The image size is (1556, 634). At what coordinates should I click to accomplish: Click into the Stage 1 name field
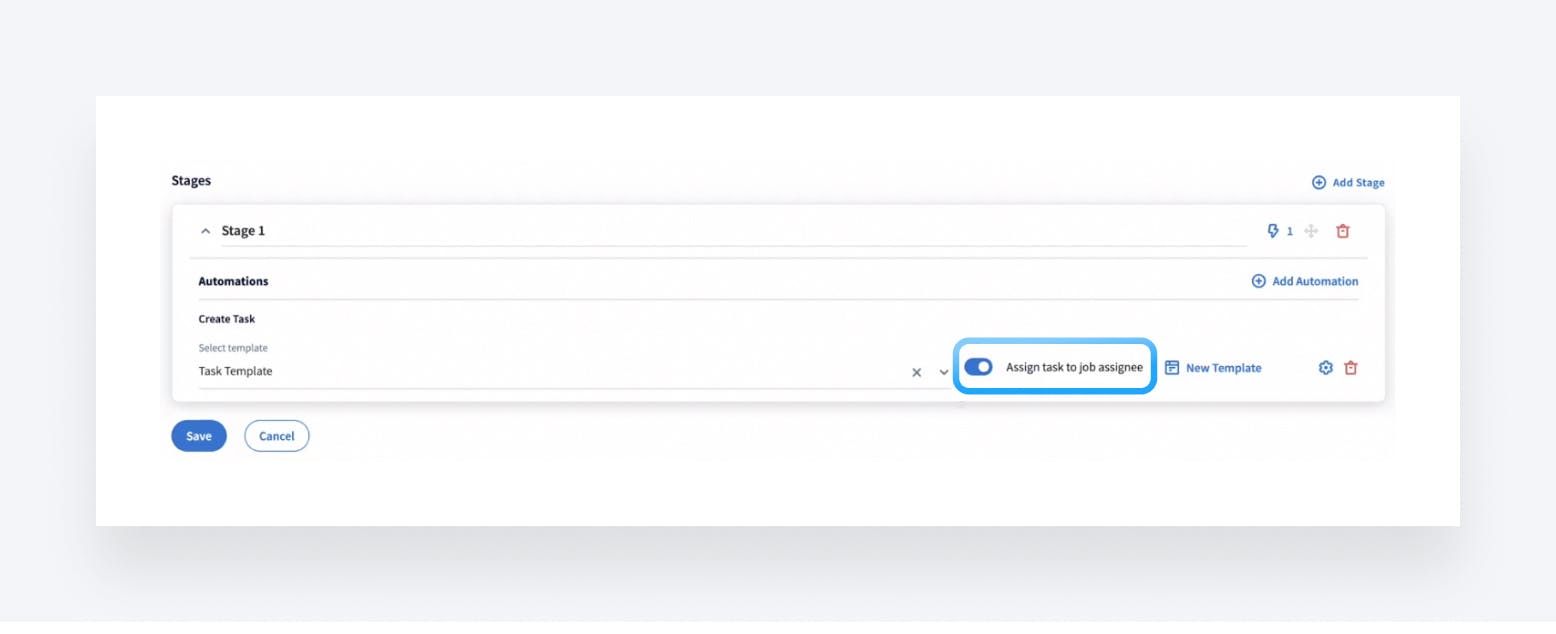coord(733,231)
